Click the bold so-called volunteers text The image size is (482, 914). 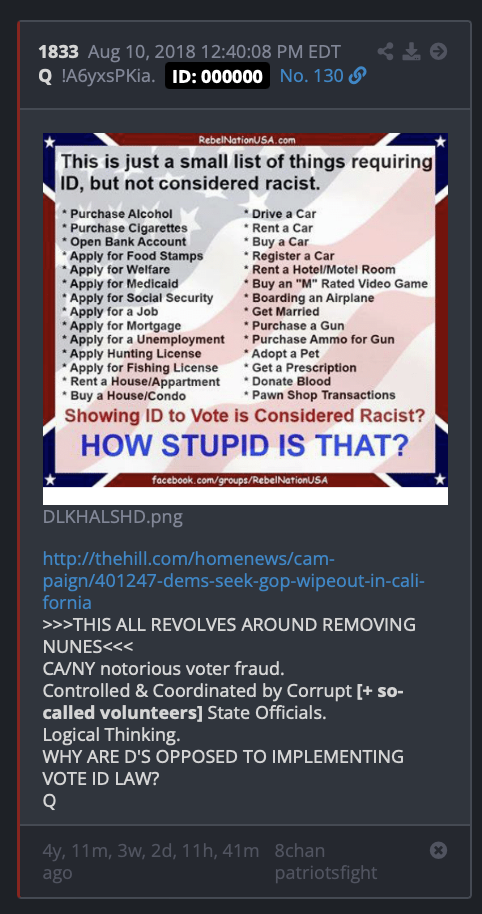222,702
